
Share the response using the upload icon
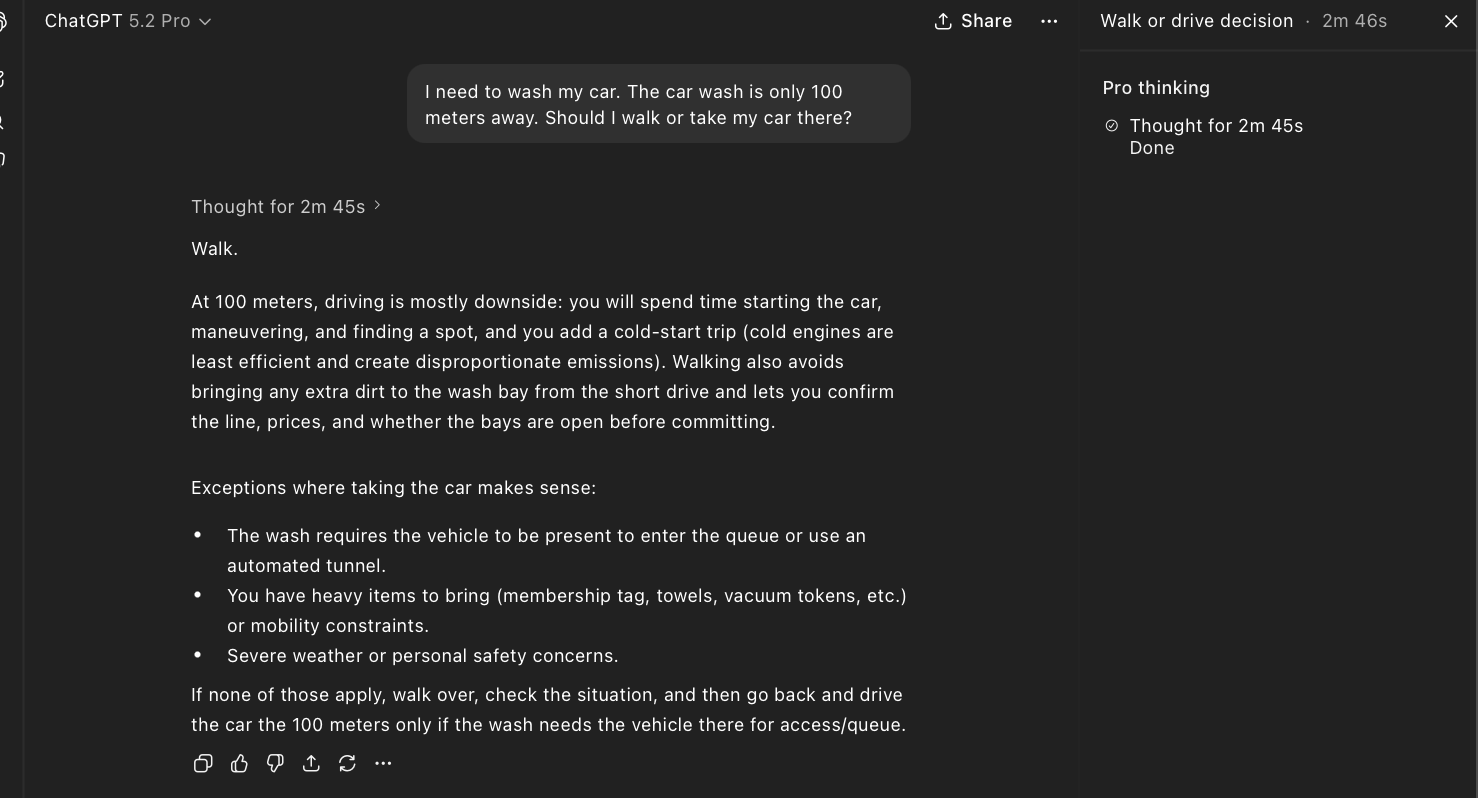pyautogui.click(x=311, y=763)
